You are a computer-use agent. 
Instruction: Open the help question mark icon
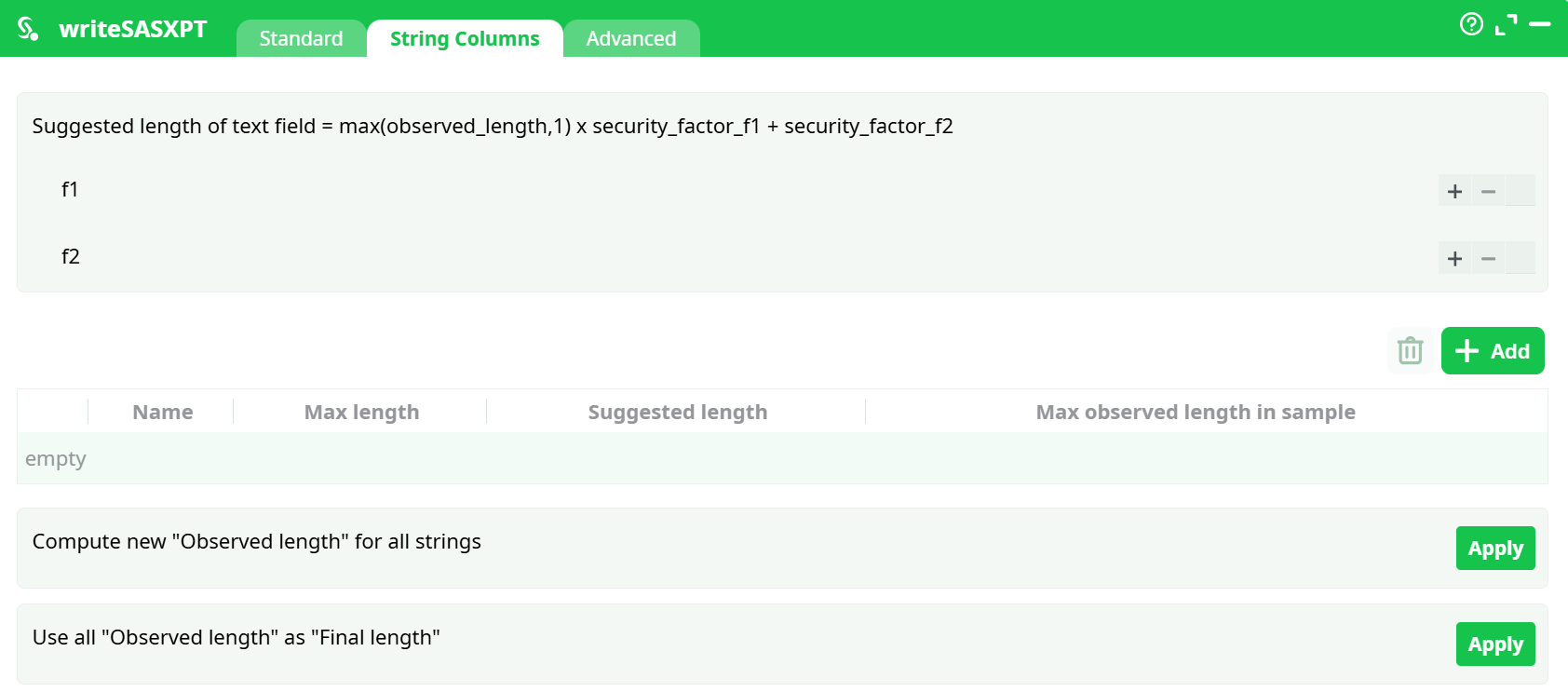[1471, 24]
